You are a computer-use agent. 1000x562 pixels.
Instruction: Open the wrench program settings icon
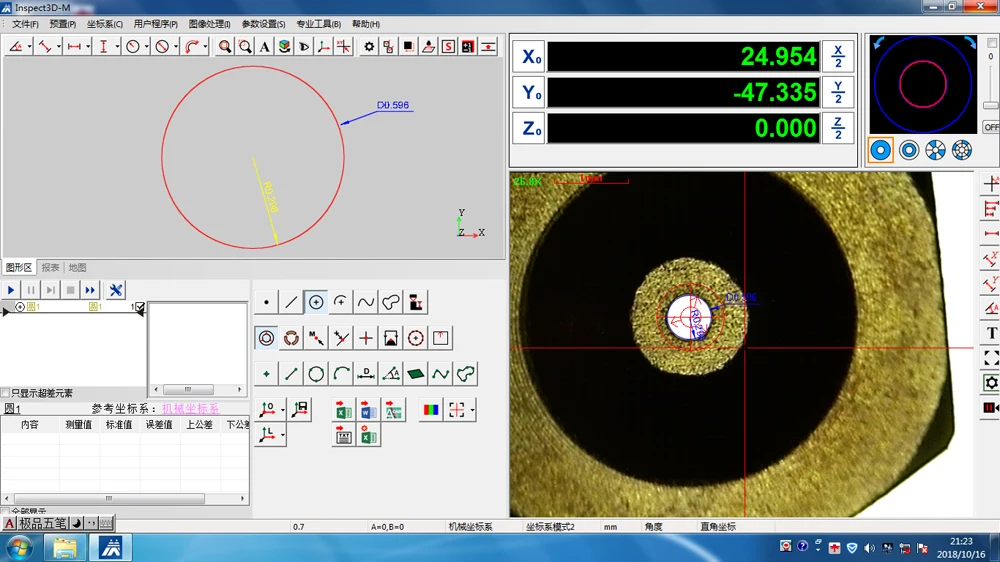[x=116, y=290]
